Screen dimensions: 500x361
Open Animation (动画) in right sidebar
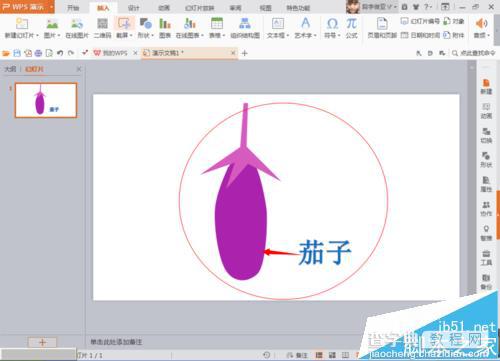(486, 111)
